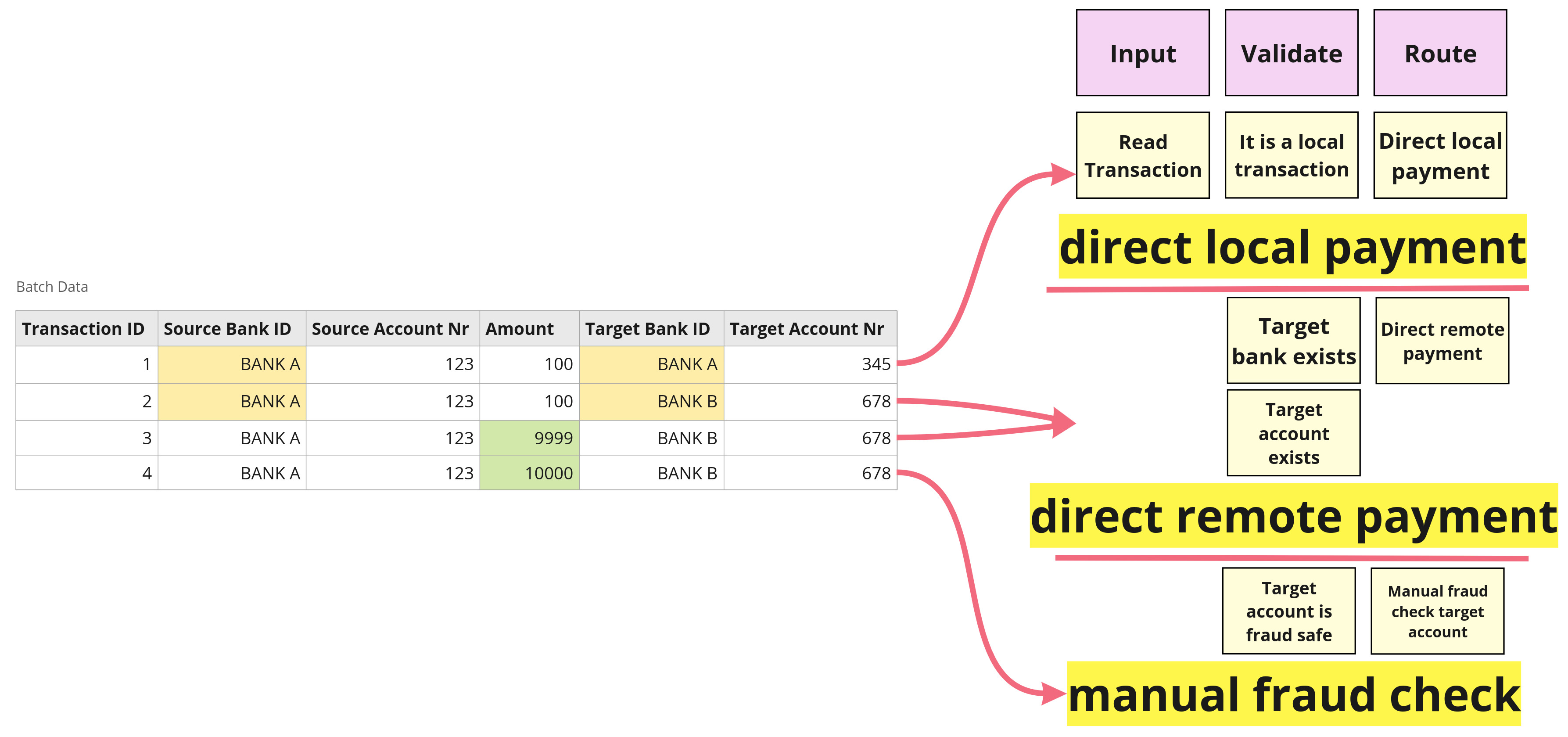Viewport: 1568px width, 737px height.
Task: Select the Direct remote payment sticky note
Action: coord(1442,341)
